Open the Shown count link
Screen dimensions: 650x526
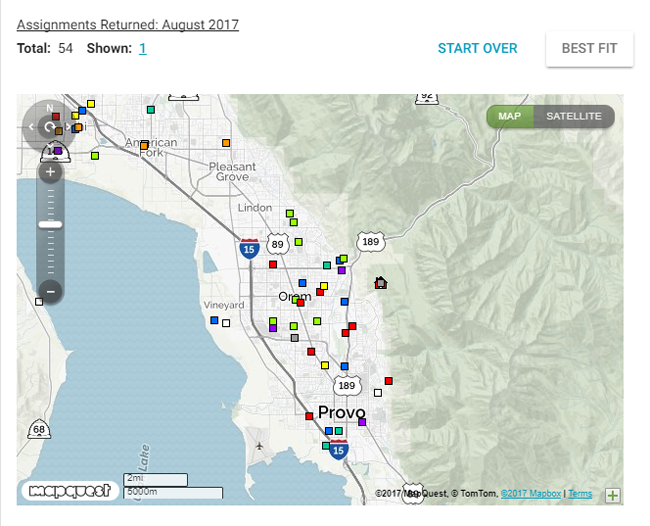[x=143, y=48]
